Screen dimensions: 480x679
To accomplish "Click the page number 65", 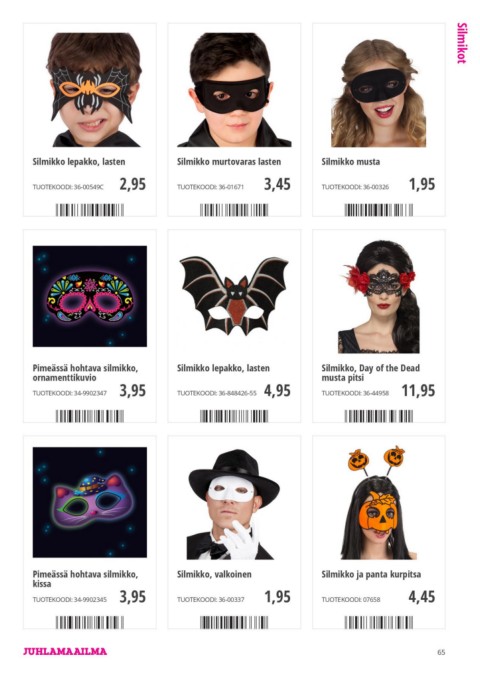I will (x=441, y=652).
